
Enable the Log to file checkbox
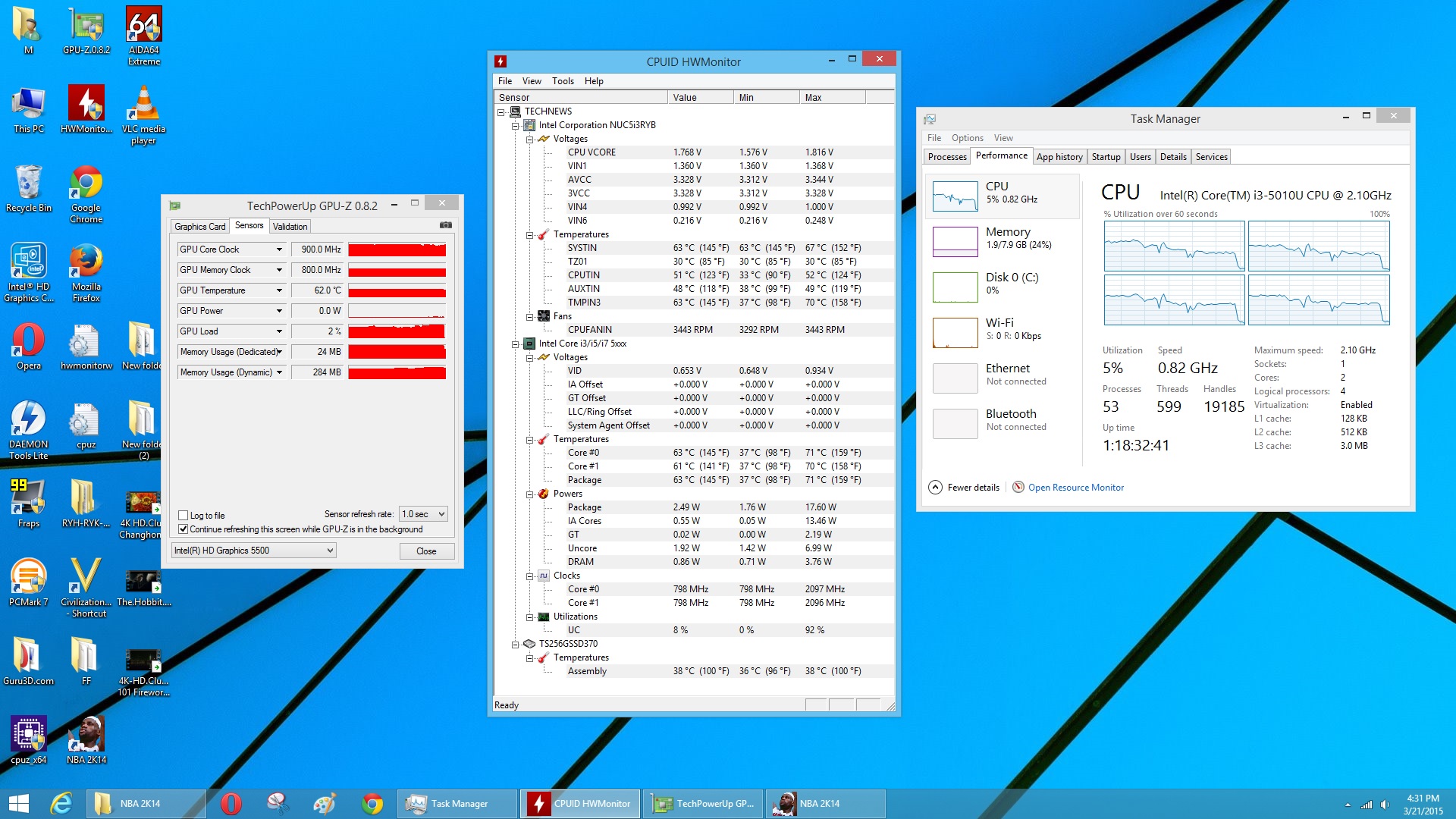click(x=183, y=516)
